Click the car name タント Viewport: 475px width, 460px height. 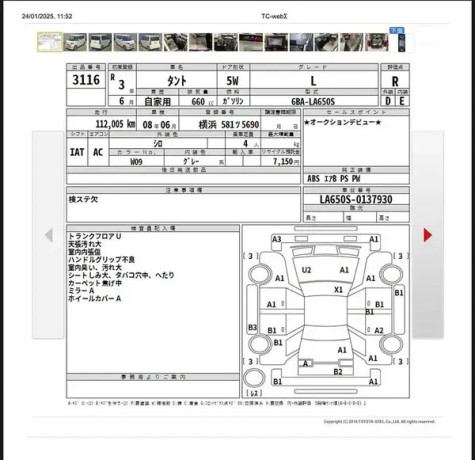pos(177,81)
